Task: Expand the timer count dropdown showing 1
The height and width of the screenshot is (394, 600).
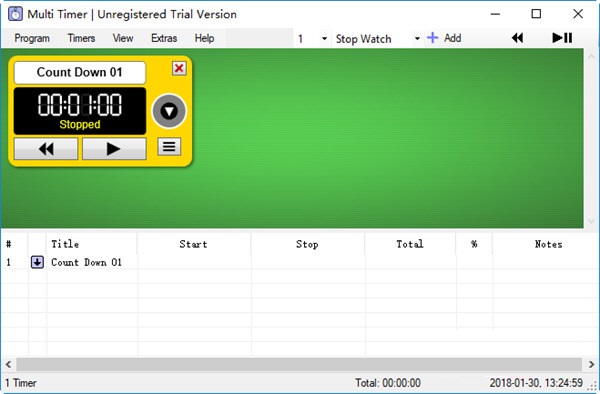Action: pyautogui.click(x=324, y=39)
